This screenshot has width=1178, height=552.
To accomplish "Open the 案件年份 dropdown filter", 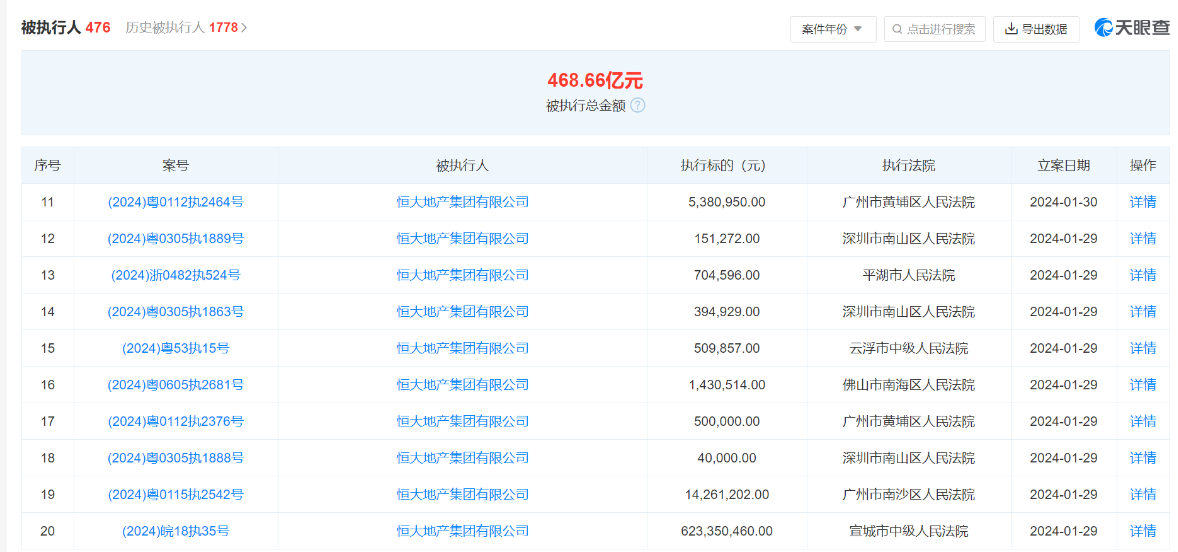I will [x=832, y=29].
